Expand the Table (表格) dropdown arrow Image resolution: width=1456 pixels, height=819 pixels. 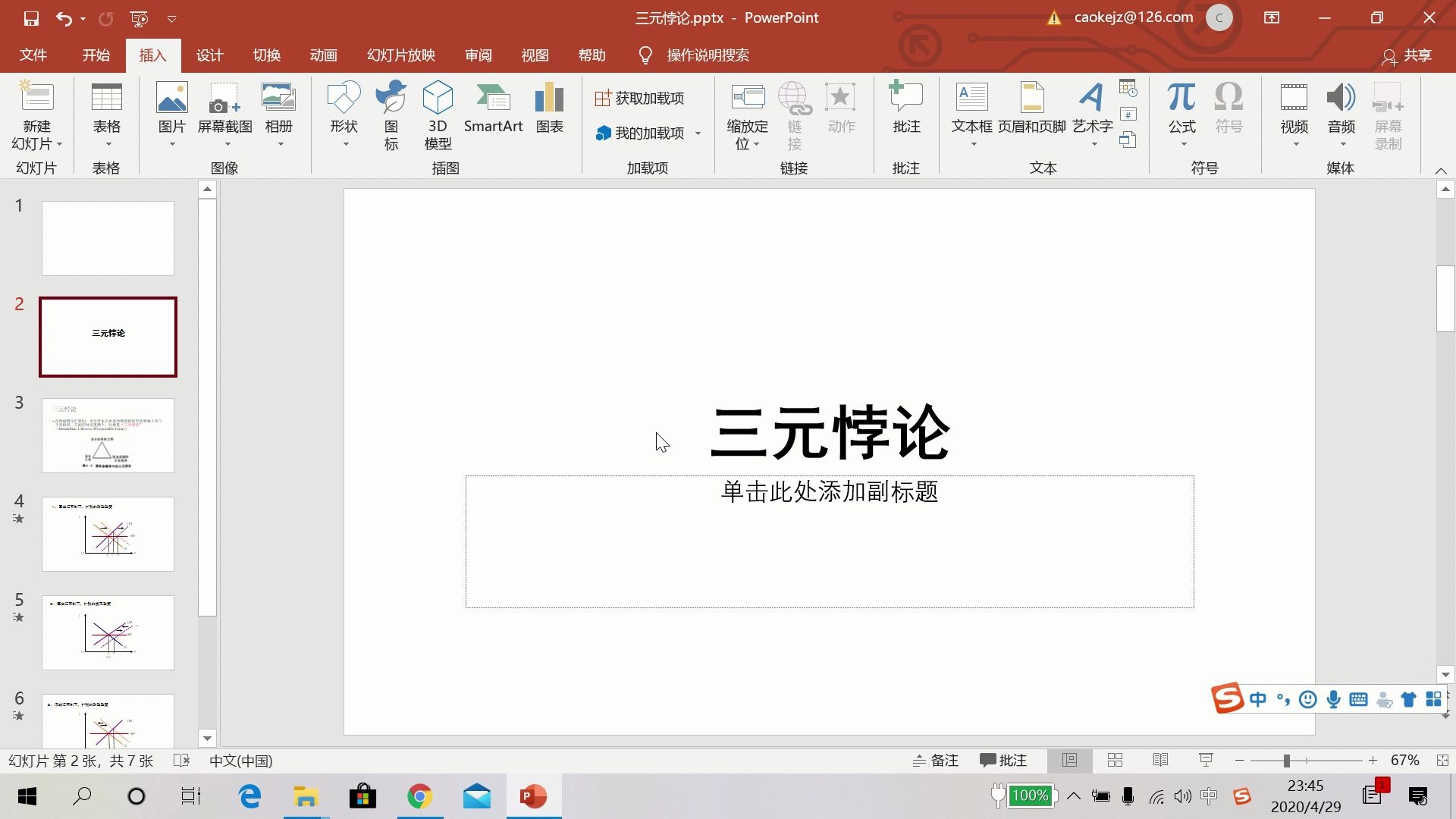(x=108, y=145)
